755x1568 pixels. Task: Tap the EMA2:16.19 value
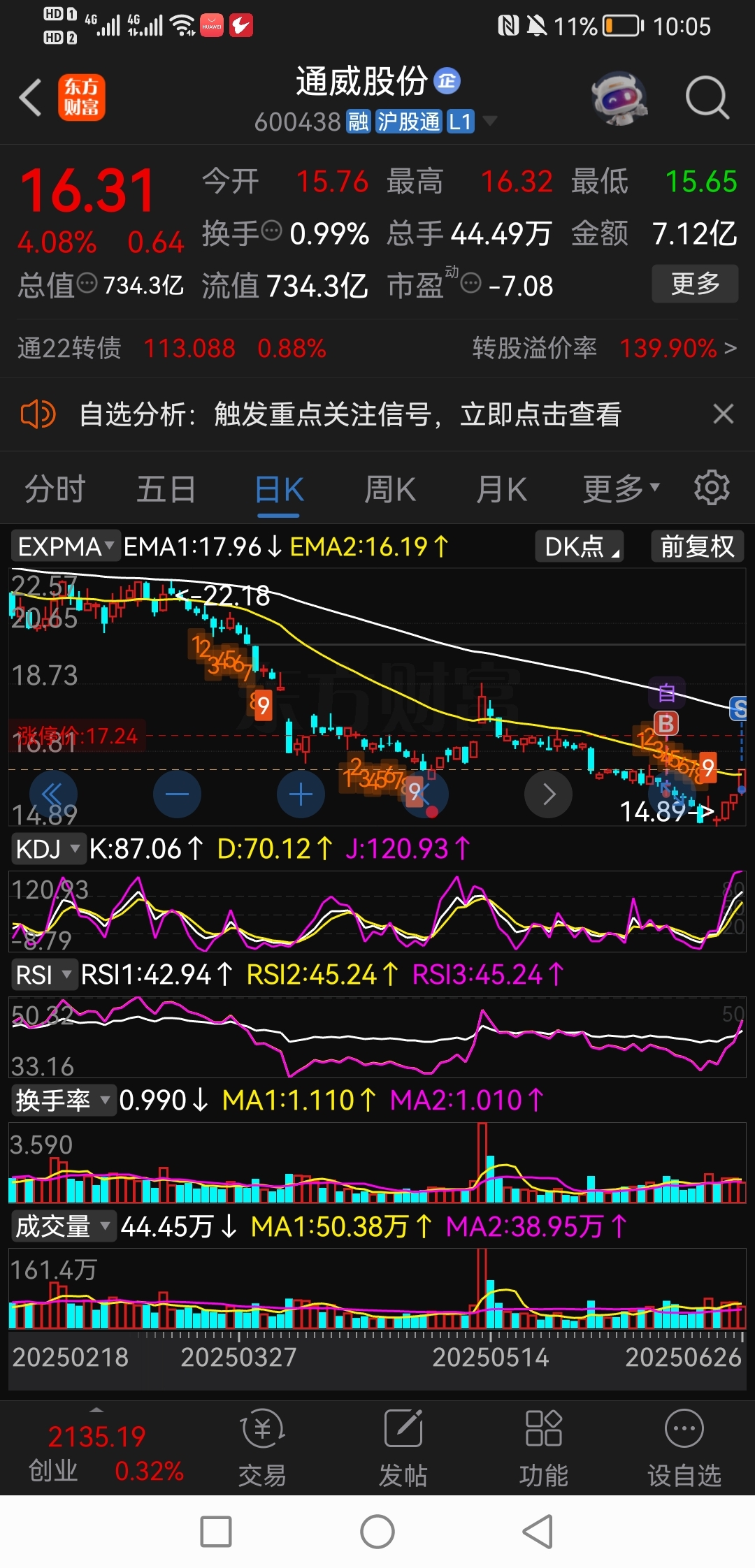pyautogui.click(x=369, y=546)
